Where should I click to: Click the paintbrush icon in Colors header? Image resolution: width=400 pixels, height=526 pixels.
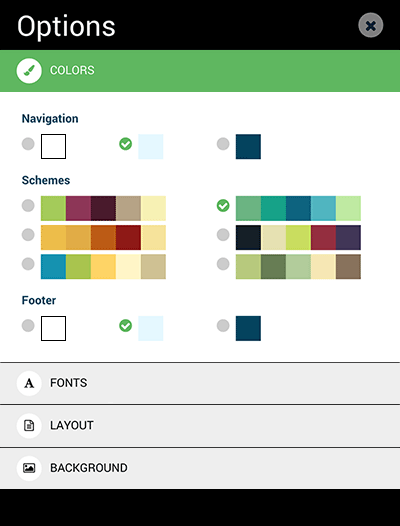point(29,71)
